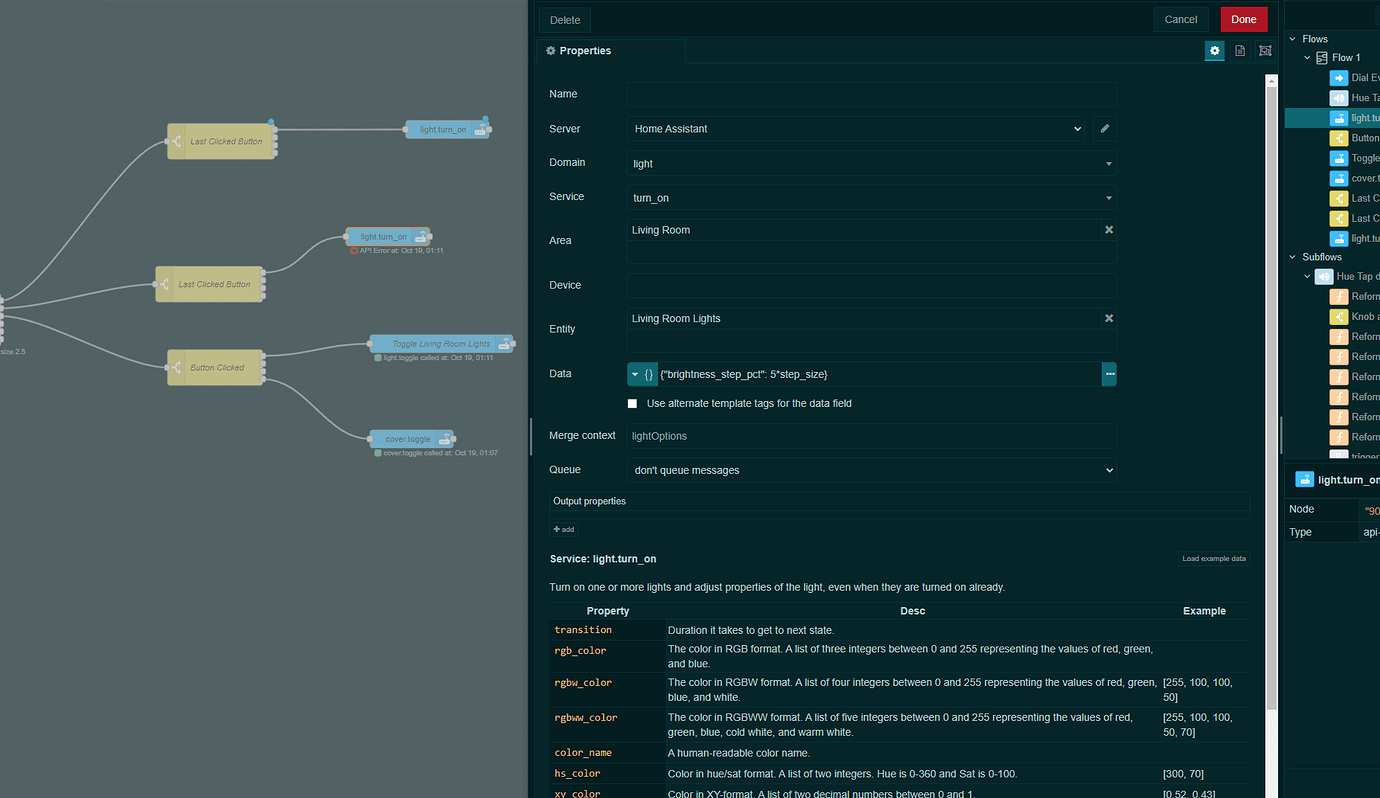Collapse the Flows tree section
The image size is (1380, 798).
[x=1292, y=39]
